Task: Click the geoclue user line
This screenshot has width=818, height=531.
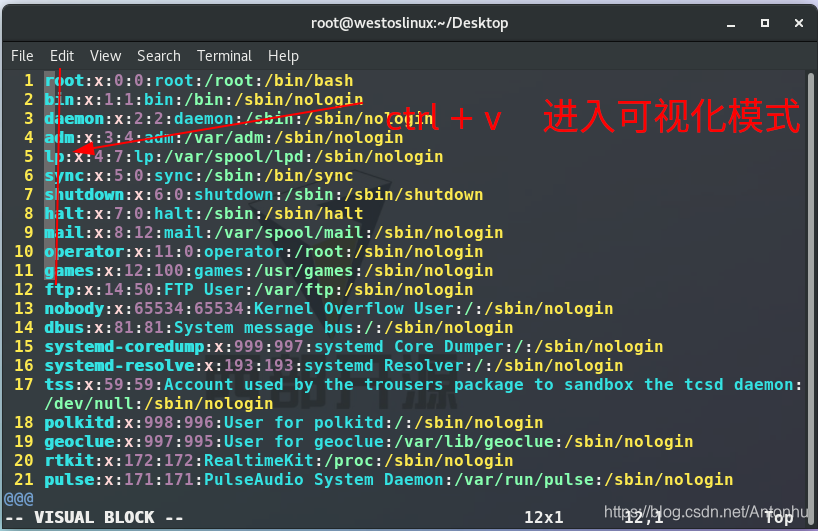Action: [369, 441]
